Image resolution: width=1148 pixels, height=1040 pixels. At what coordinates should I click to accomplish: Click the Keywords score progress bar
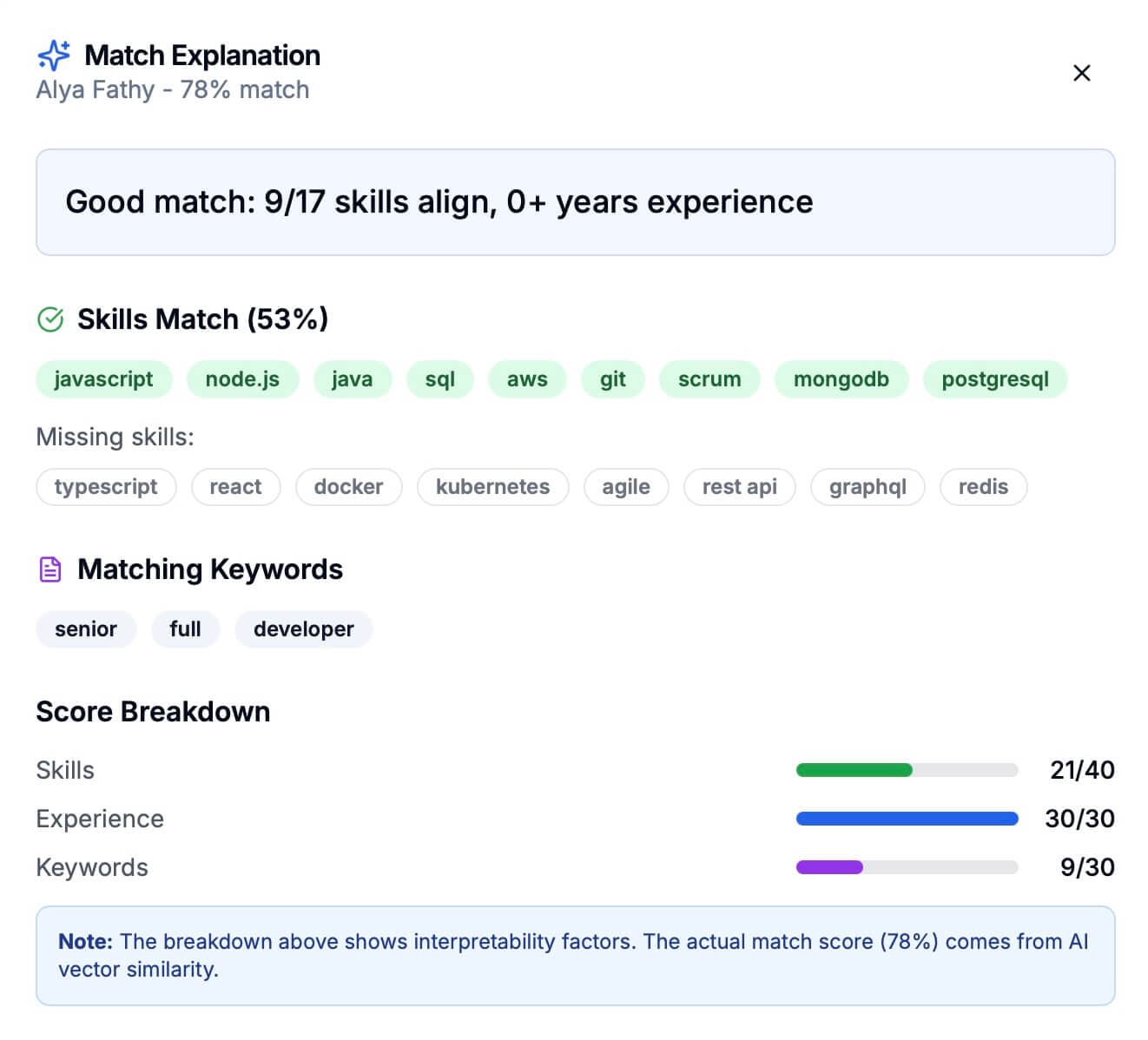(906, 867)
